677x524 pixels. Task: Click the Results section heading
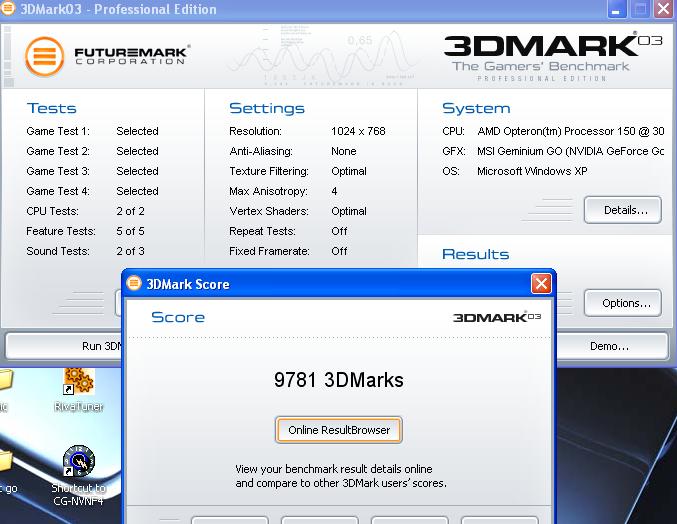click(476, 254)
